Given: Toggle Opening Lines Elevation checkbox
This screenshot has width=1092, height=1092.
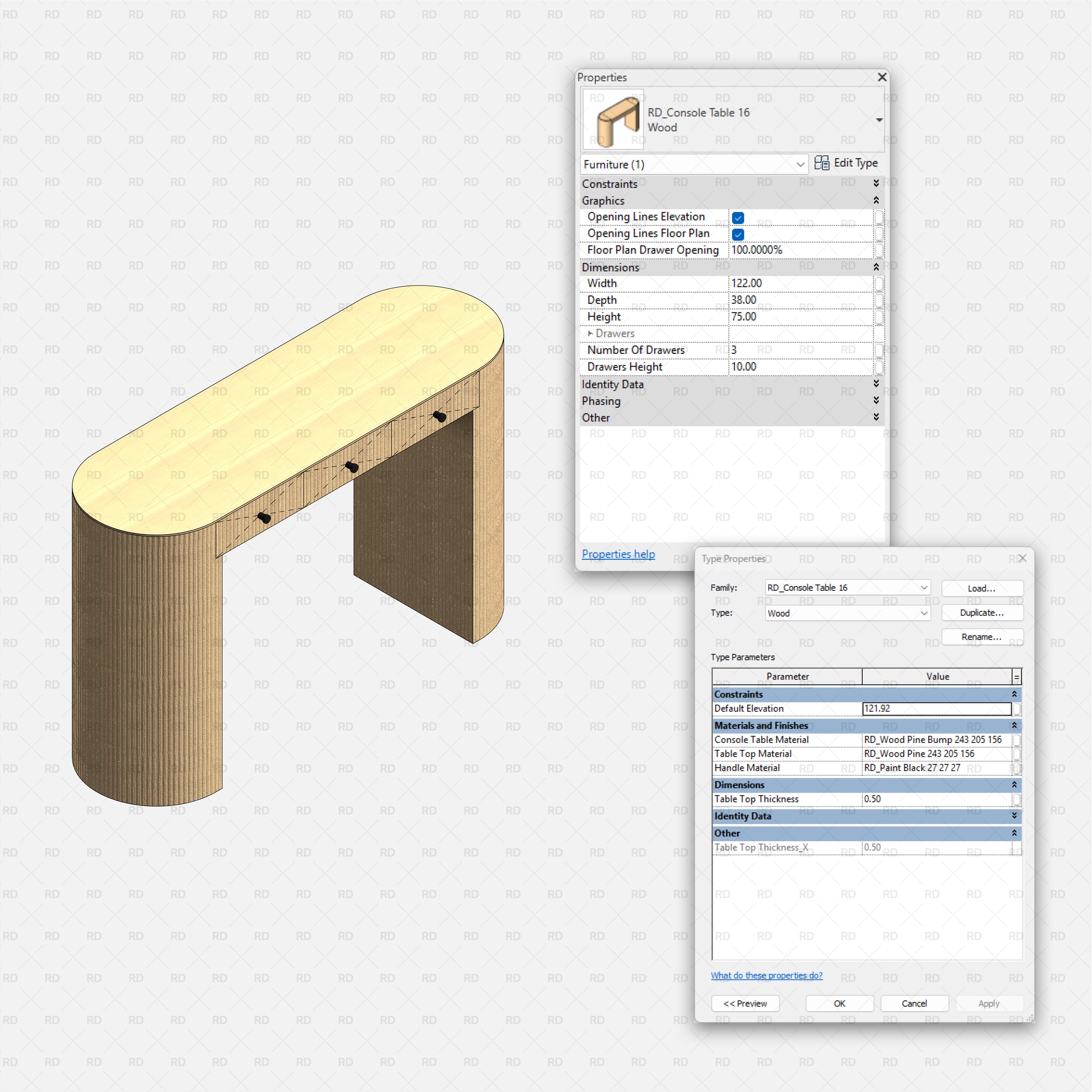Looking at the screenshot, I should [737, 218].
